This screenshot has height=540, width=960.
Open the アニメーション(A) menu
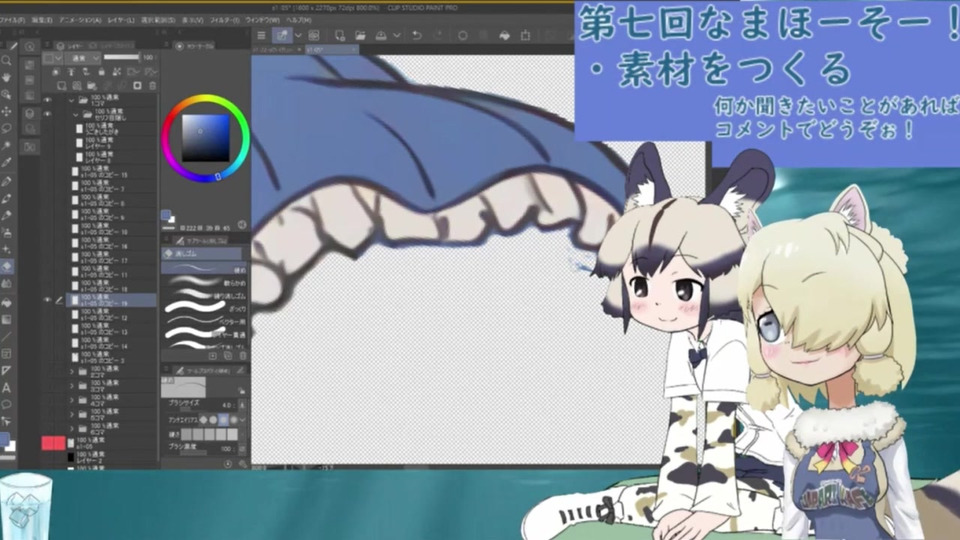coord(80,20)
